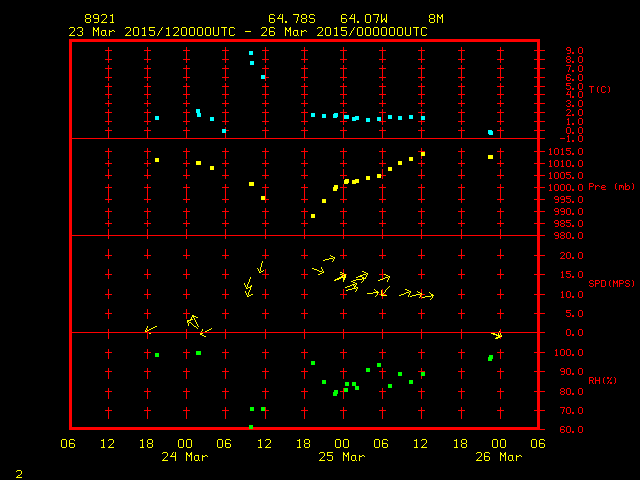Screen dimensions: 640x480
Task: Click the station ID 8921 label
Action: coord(99,19)
